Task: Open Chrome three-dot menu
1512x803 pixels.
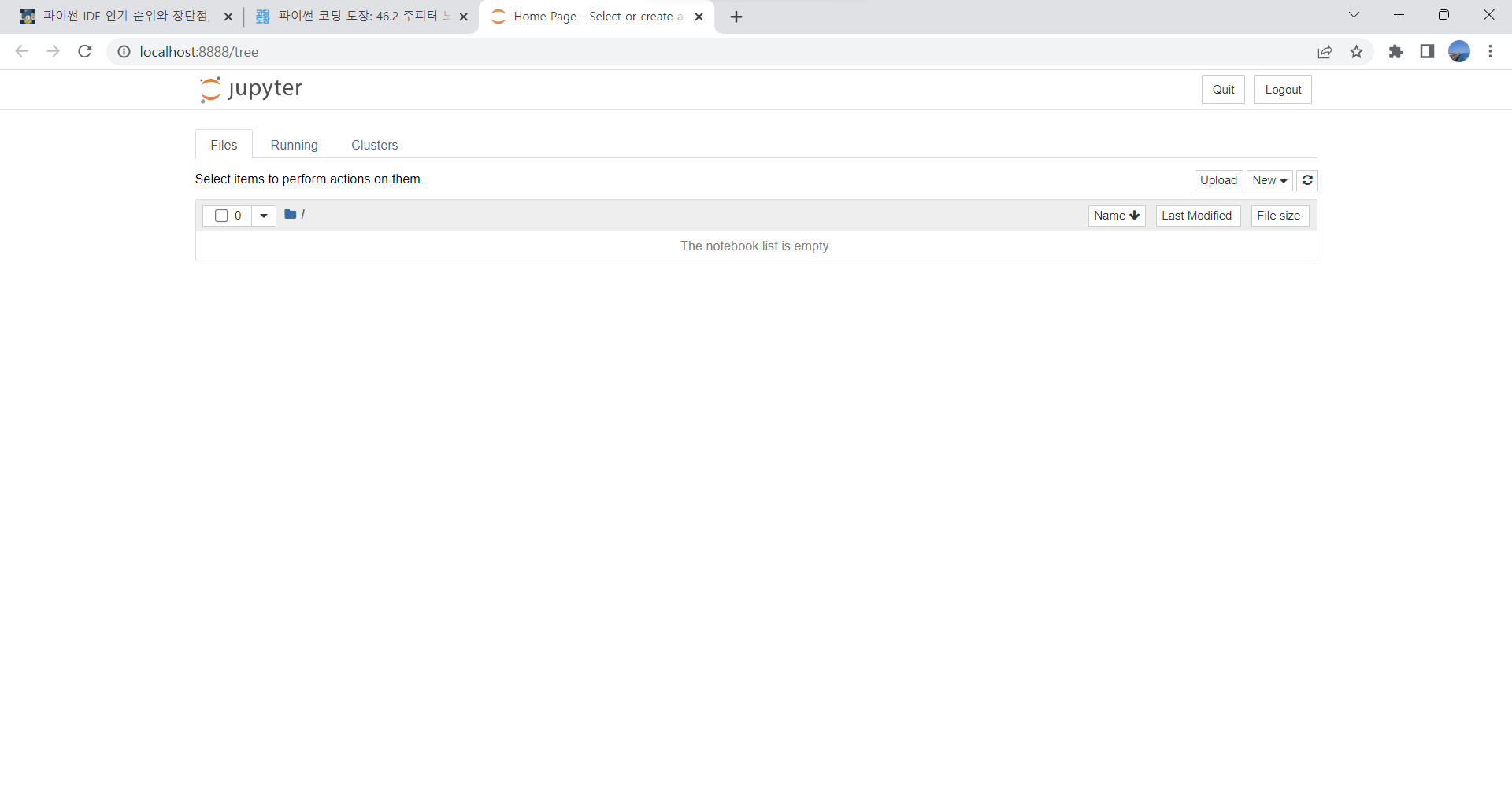Action: (x=1490, y=52)
